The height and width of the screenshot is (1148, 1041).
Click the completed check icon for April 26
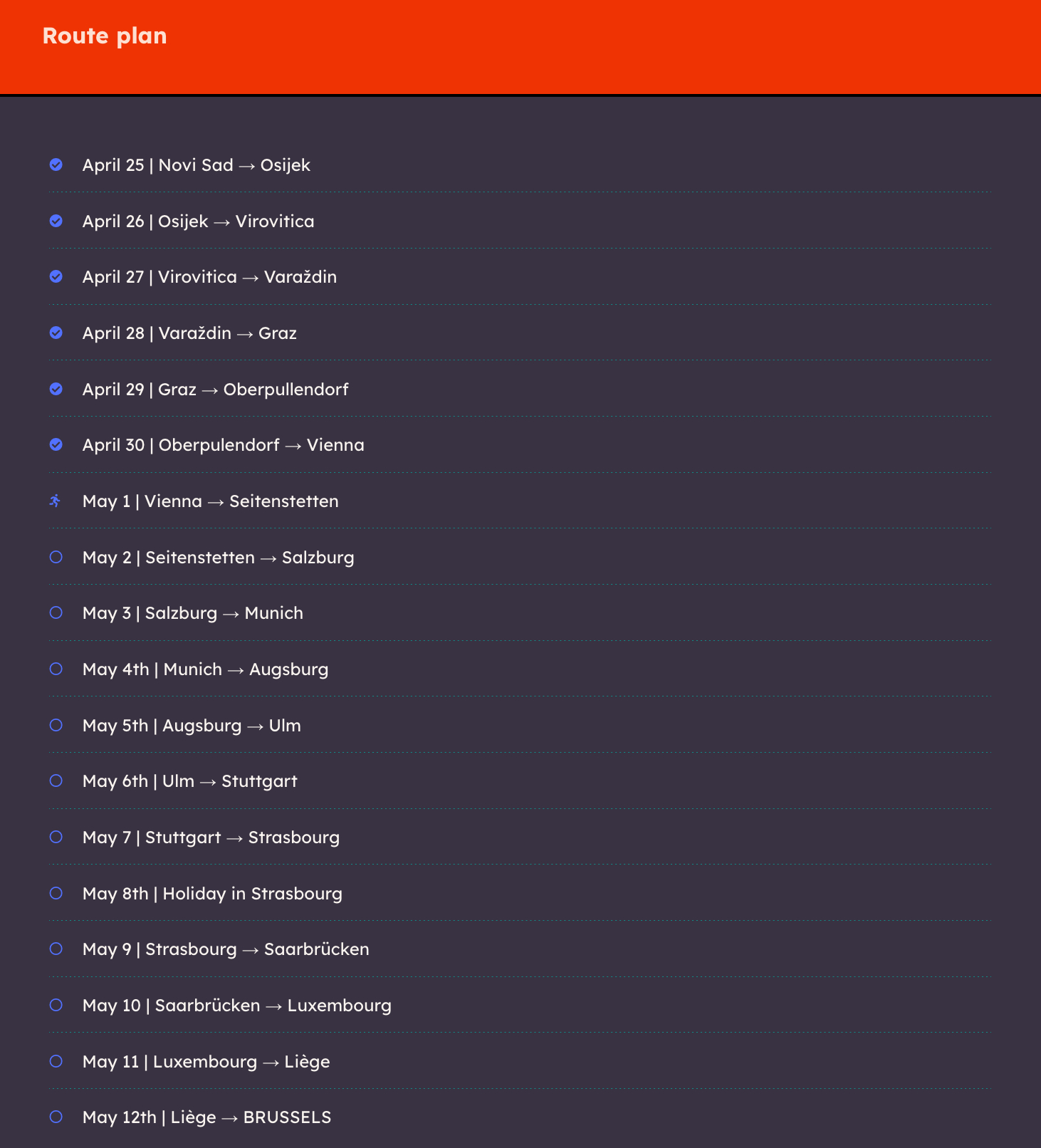coord(56,221)
